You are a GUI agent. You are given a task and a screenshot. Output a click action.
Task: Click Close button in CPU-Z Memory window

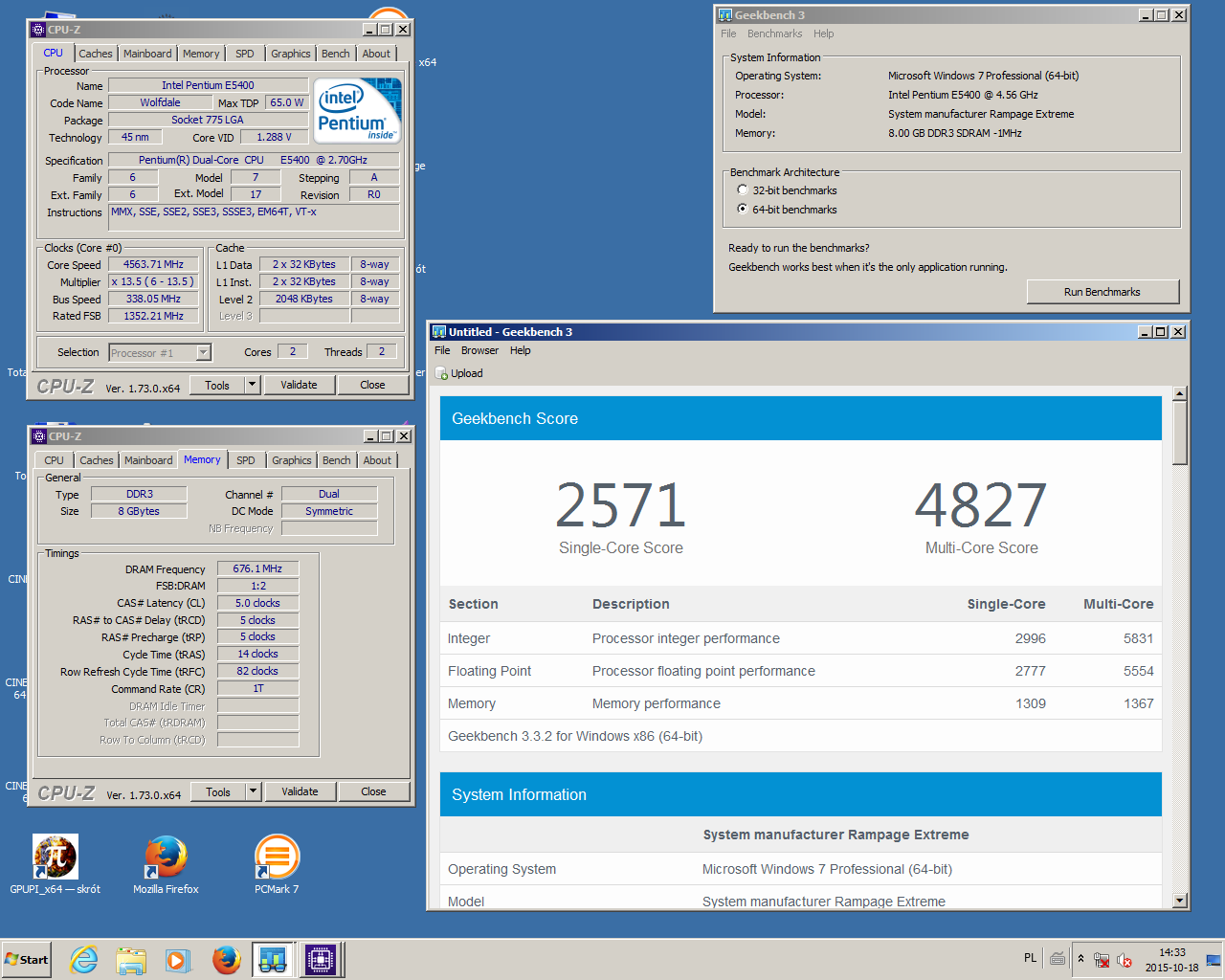(x=373, y=791)
